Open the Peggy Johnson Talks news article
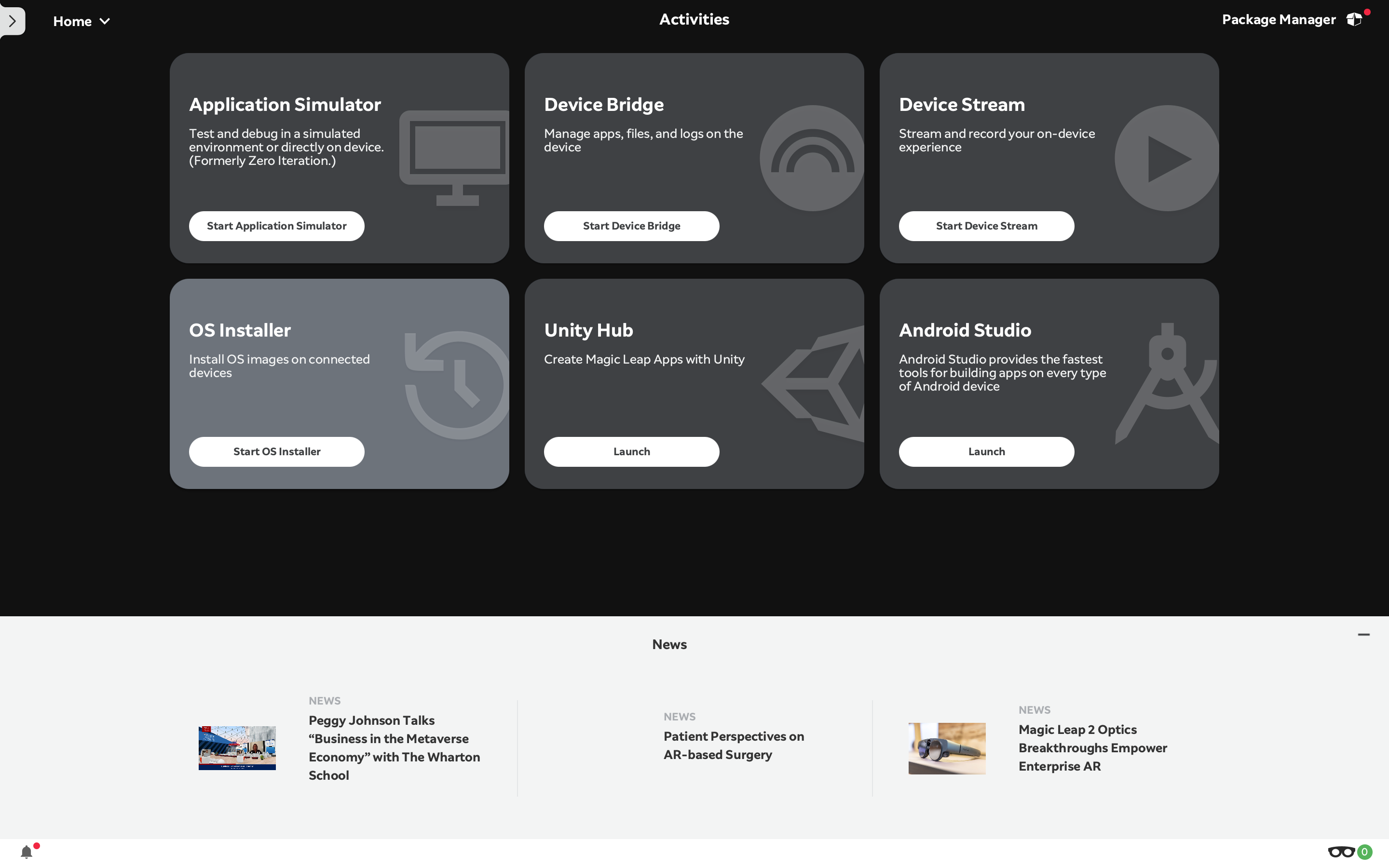This screenshot has width=1389, height=868. click(x=395, y=747)
